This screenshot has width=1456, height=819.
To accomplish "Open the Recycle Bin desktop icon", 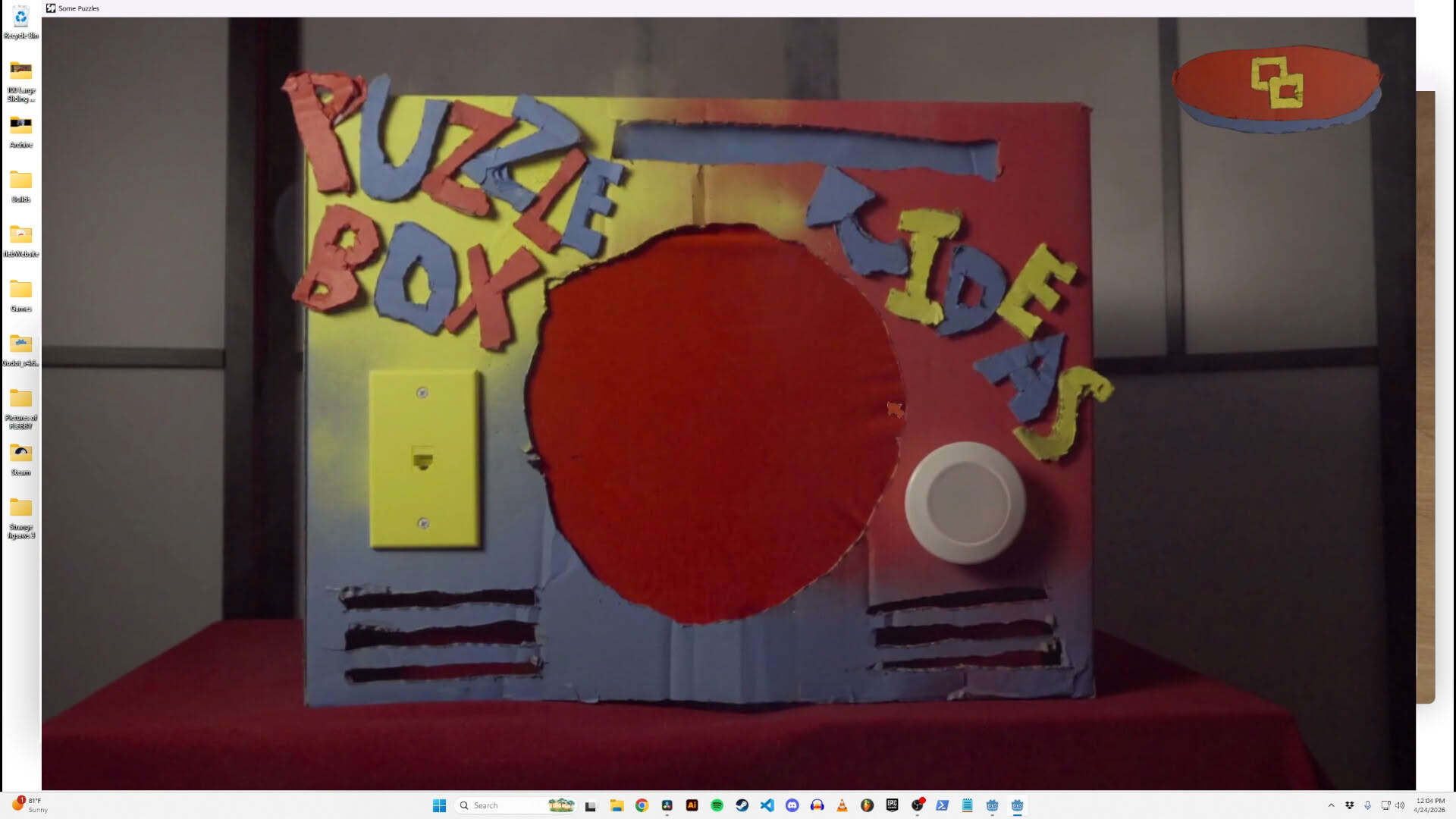I will tap(20, 22).
